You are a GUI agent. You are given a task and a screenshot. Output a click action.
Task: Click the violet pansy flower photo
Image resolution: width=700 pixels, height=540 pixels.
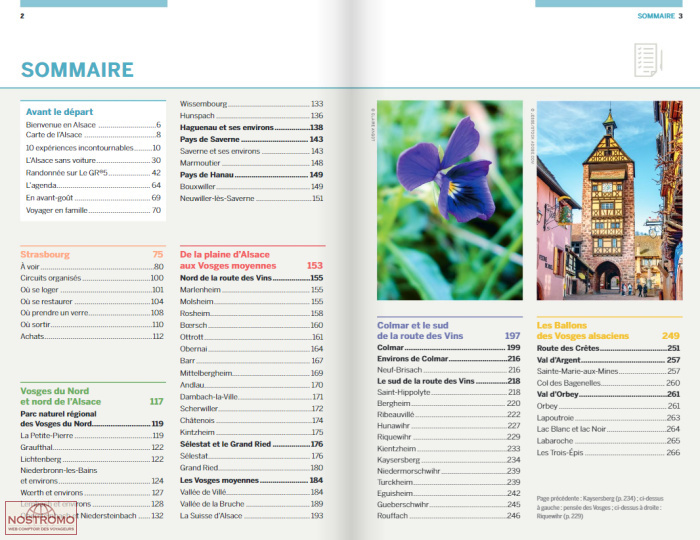pyautogui.click(x=450, y=200)
